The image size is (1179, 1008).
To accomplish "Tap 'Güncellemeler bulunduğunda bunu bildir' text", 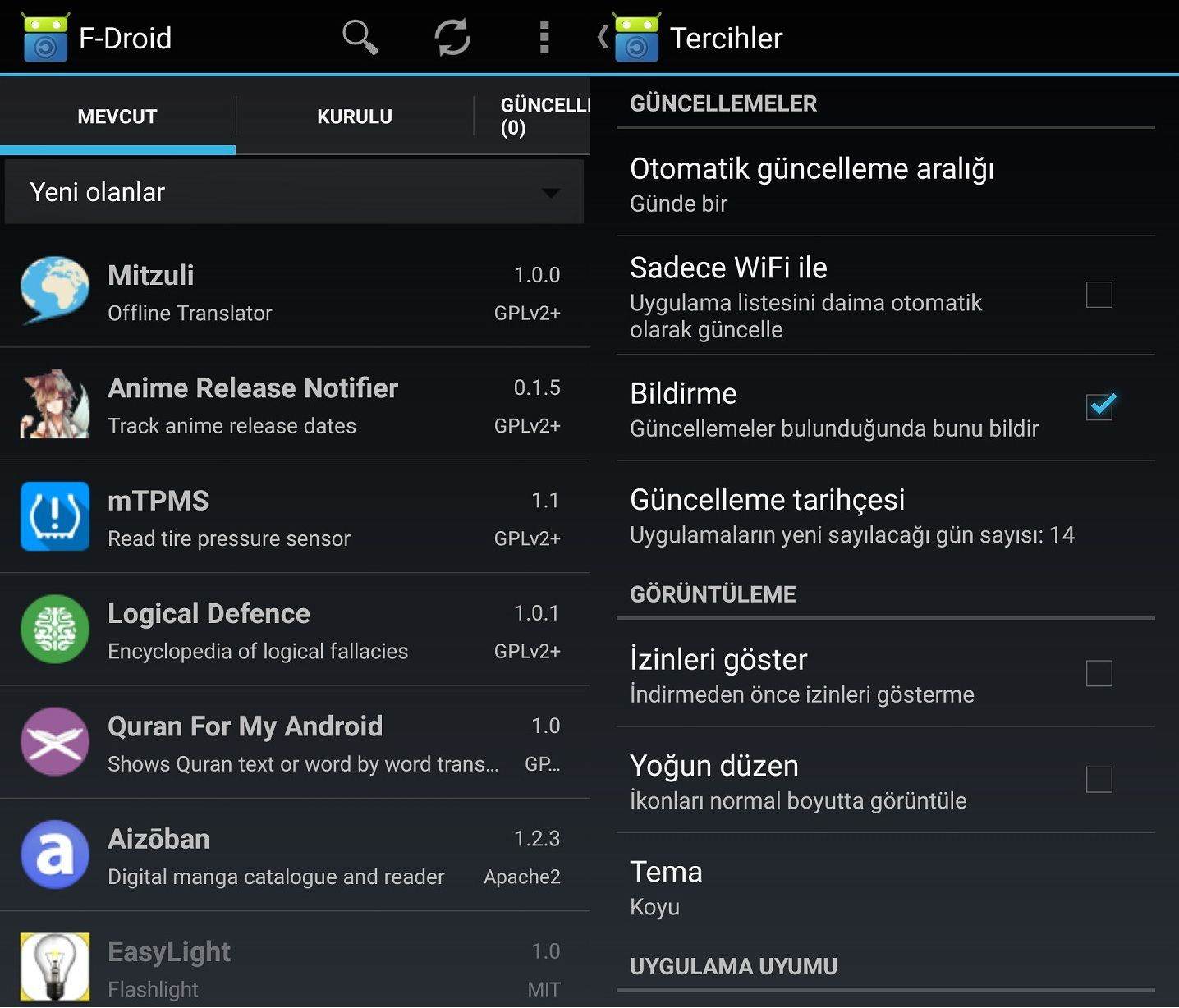I will (834, 428).
